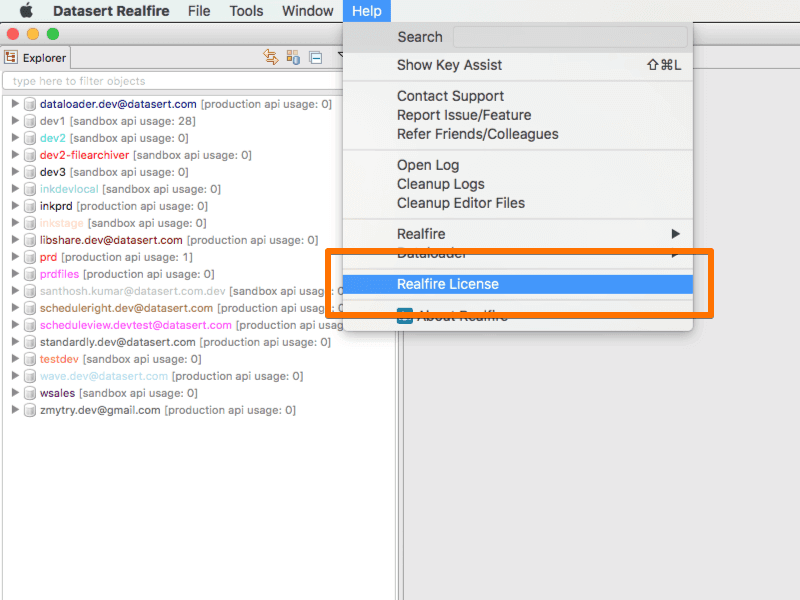Click database icon beside dev3

tap(30, 172)
